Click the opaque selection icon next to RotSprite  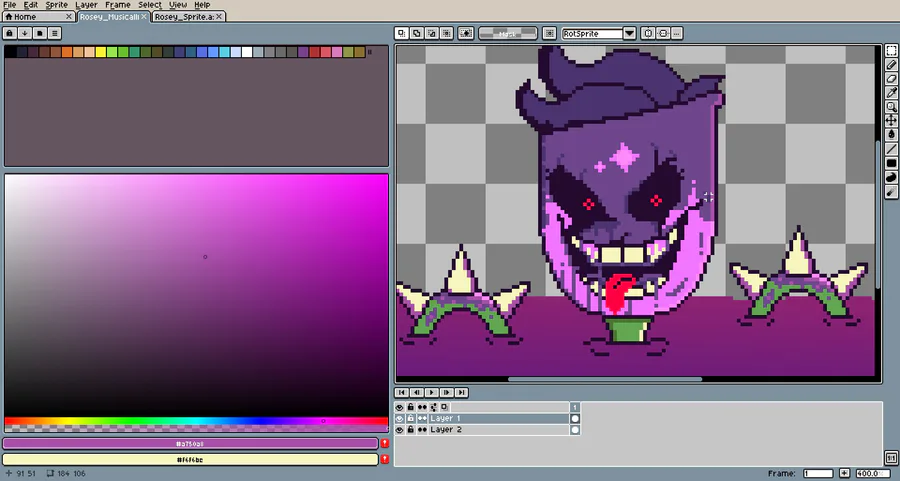[549, 33]
